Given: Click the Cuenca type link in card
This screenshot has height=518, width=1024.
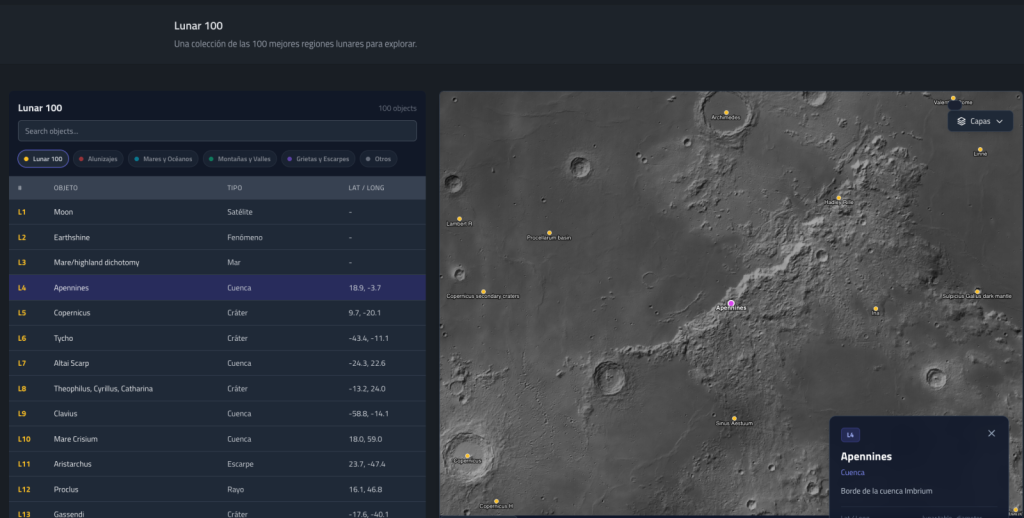Looking at the screenshot, I should (x=852, y=472).
